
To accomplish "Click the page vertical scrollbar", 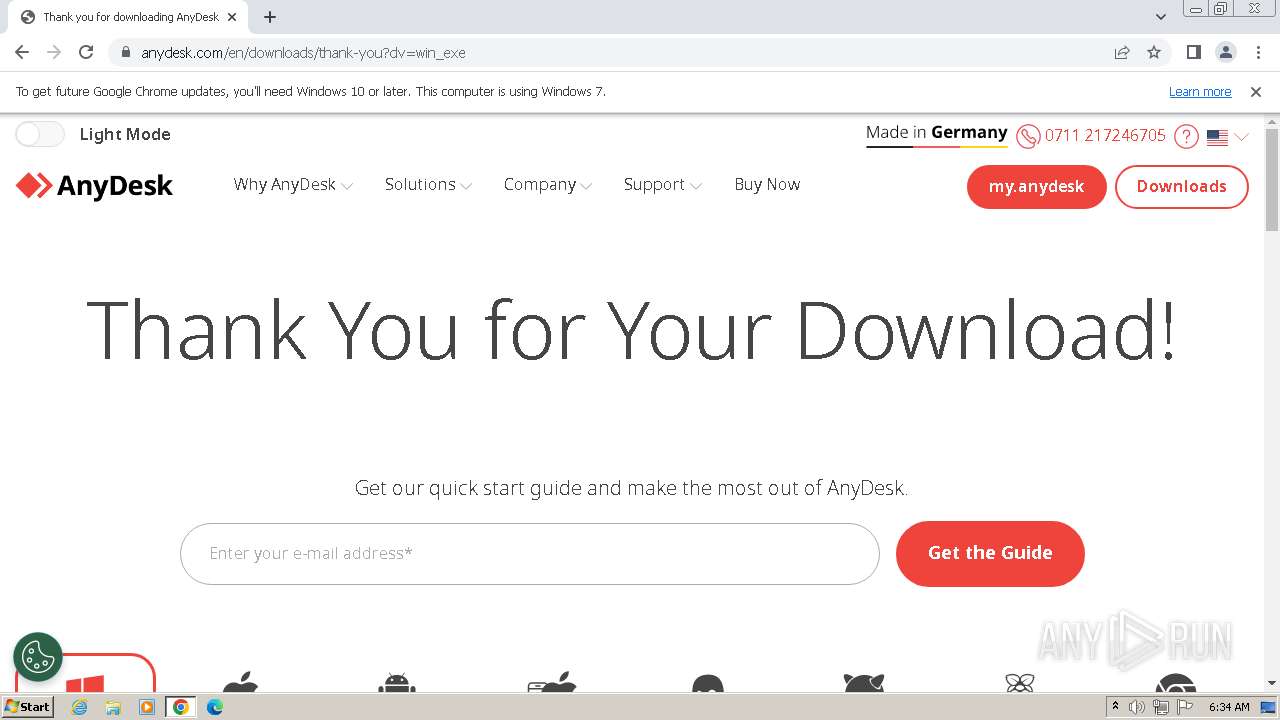I will coord(1272,180).
